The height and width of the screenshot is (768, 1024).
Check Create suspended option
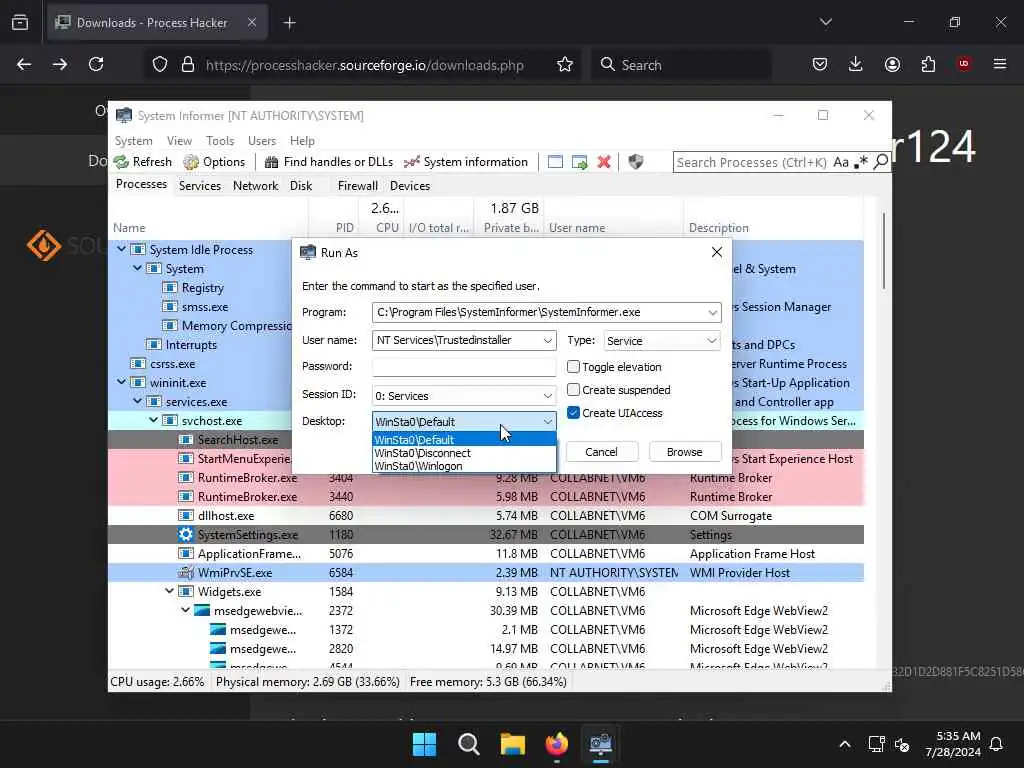573,390
